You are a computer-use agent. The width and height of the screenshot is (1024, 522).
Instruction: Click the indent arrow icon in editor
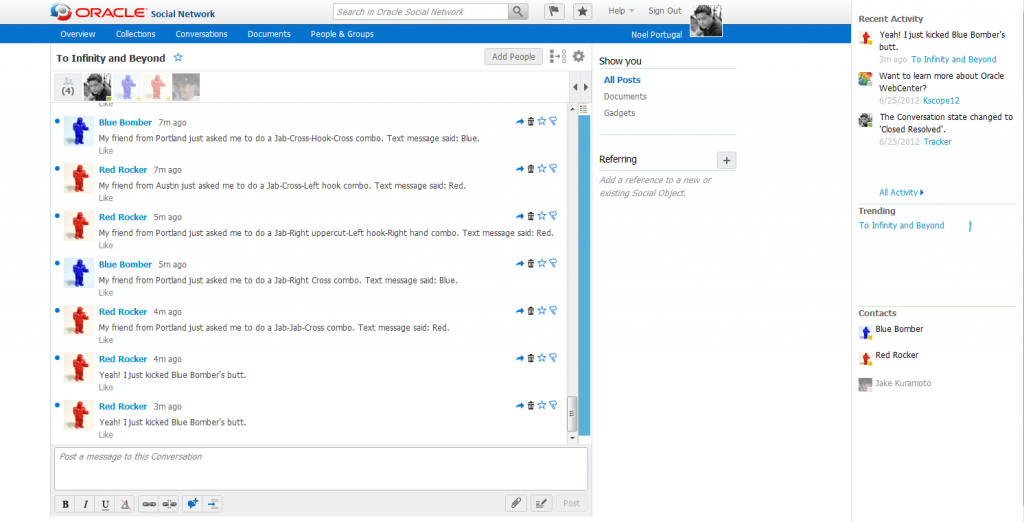pos(213,504)
